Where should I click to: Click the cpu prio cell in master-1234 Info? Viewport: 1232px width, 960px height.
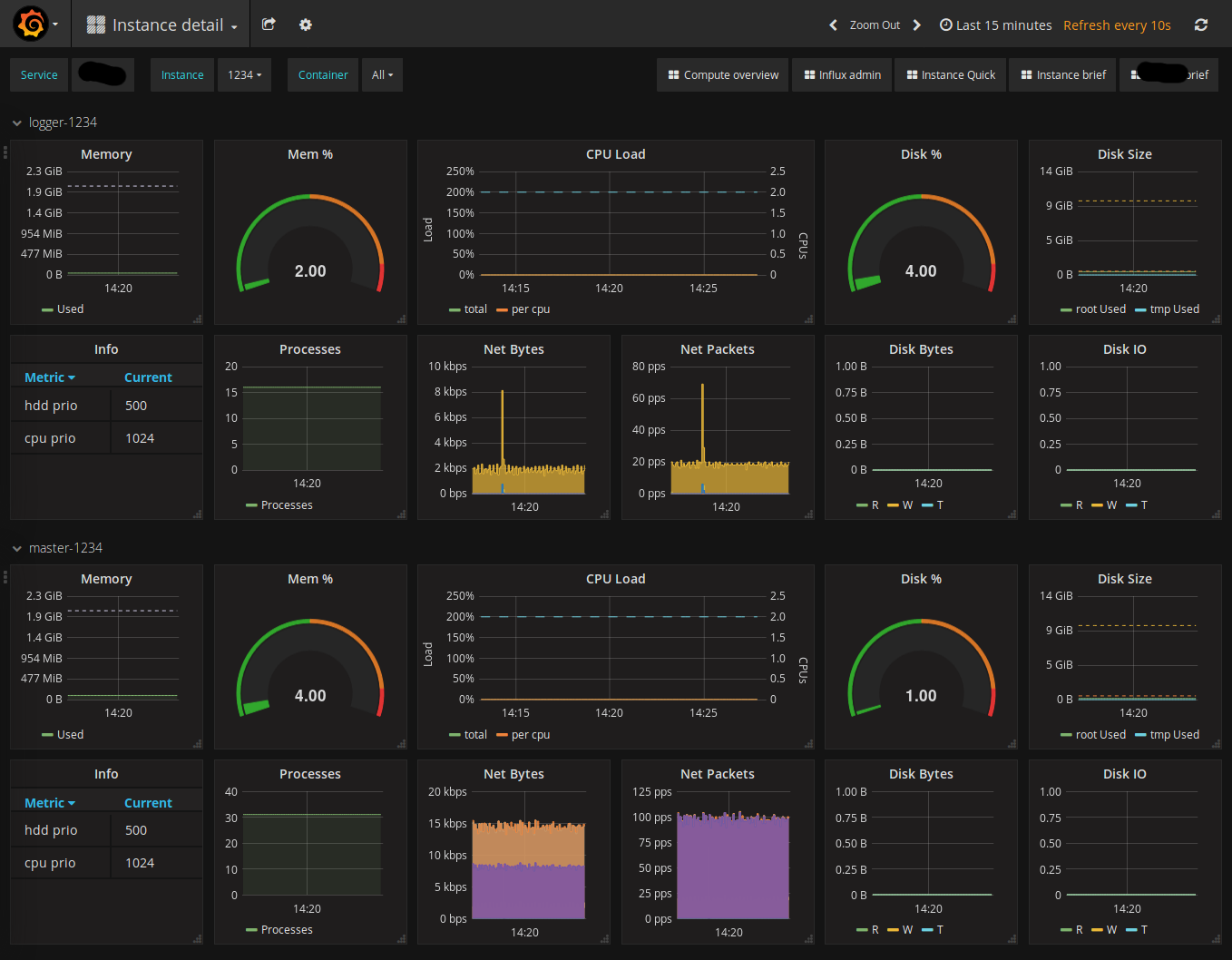61,863
